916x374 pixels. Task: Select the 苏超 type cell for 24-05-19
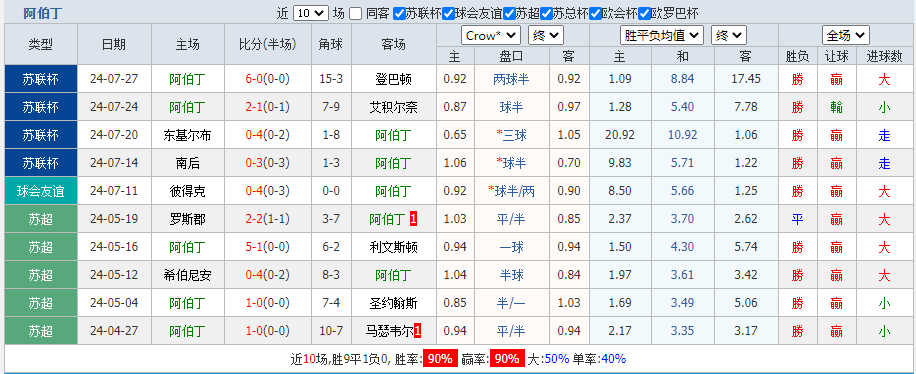coord(41,219)
